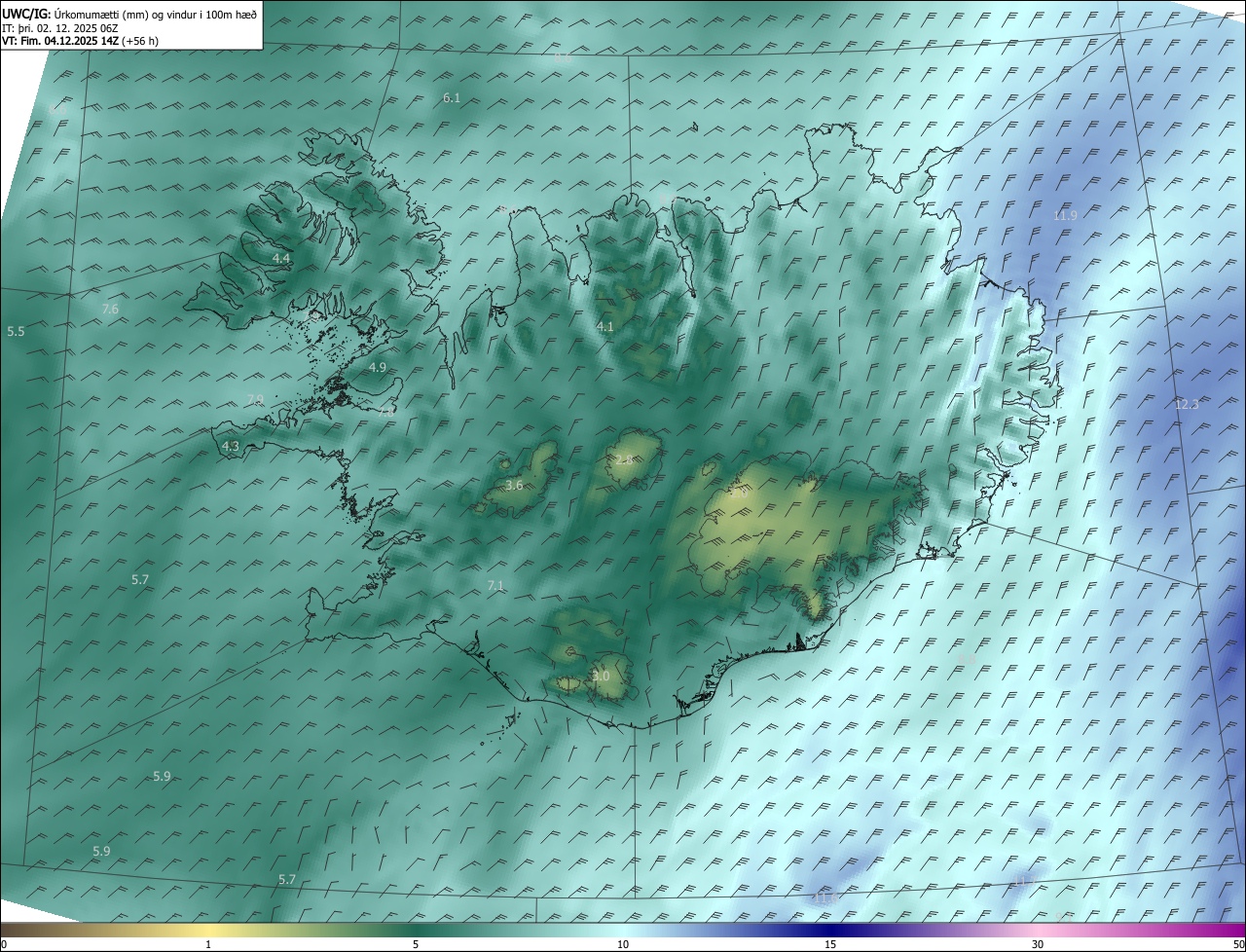This screenshot has height=952, width=1246.
Task: Click the 7.9 value in Breiðafjörður
Action: click(255, 400)
